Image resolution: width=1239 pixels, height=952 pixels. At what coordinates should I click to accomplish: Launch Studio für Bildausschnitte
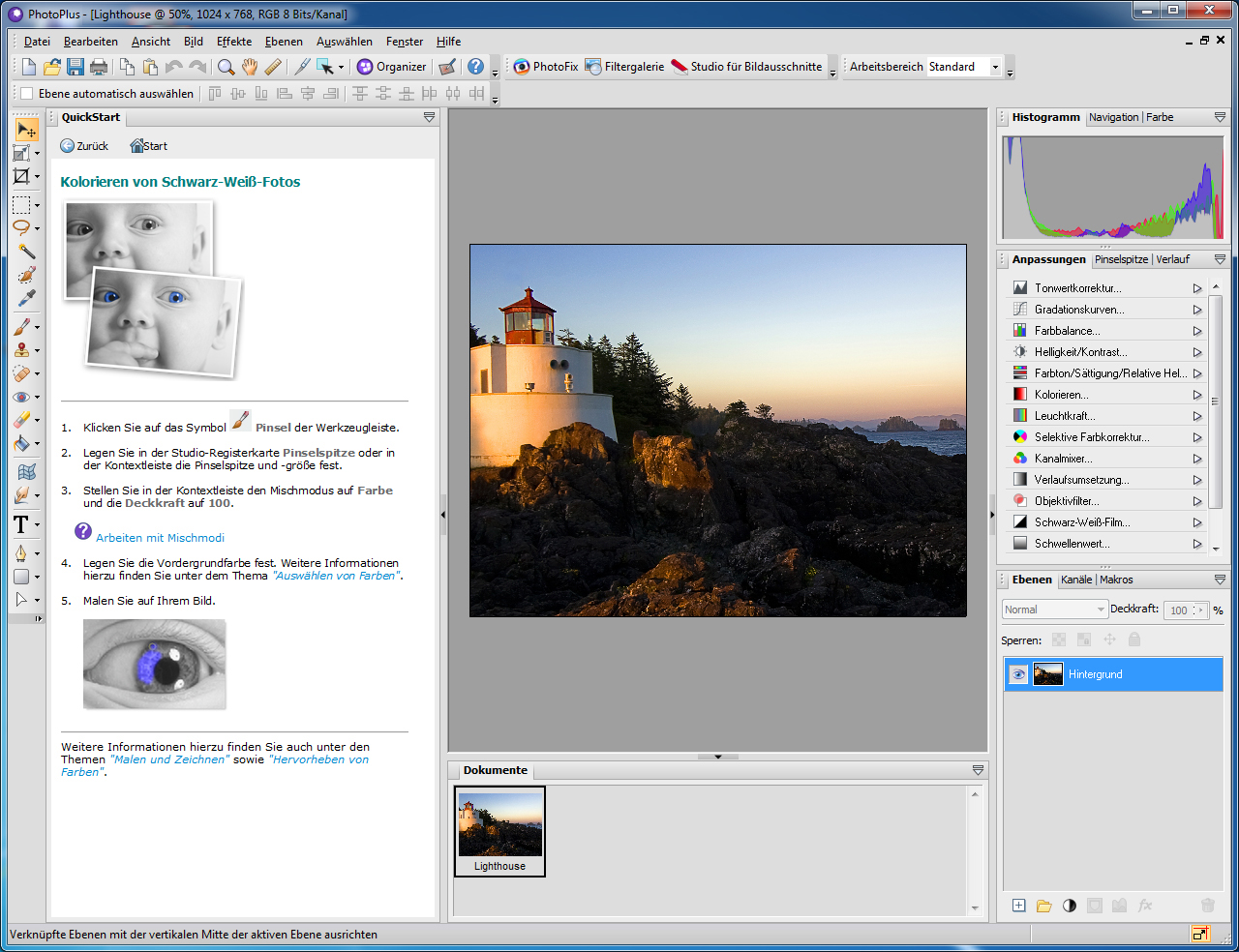[x=746, y=67]
